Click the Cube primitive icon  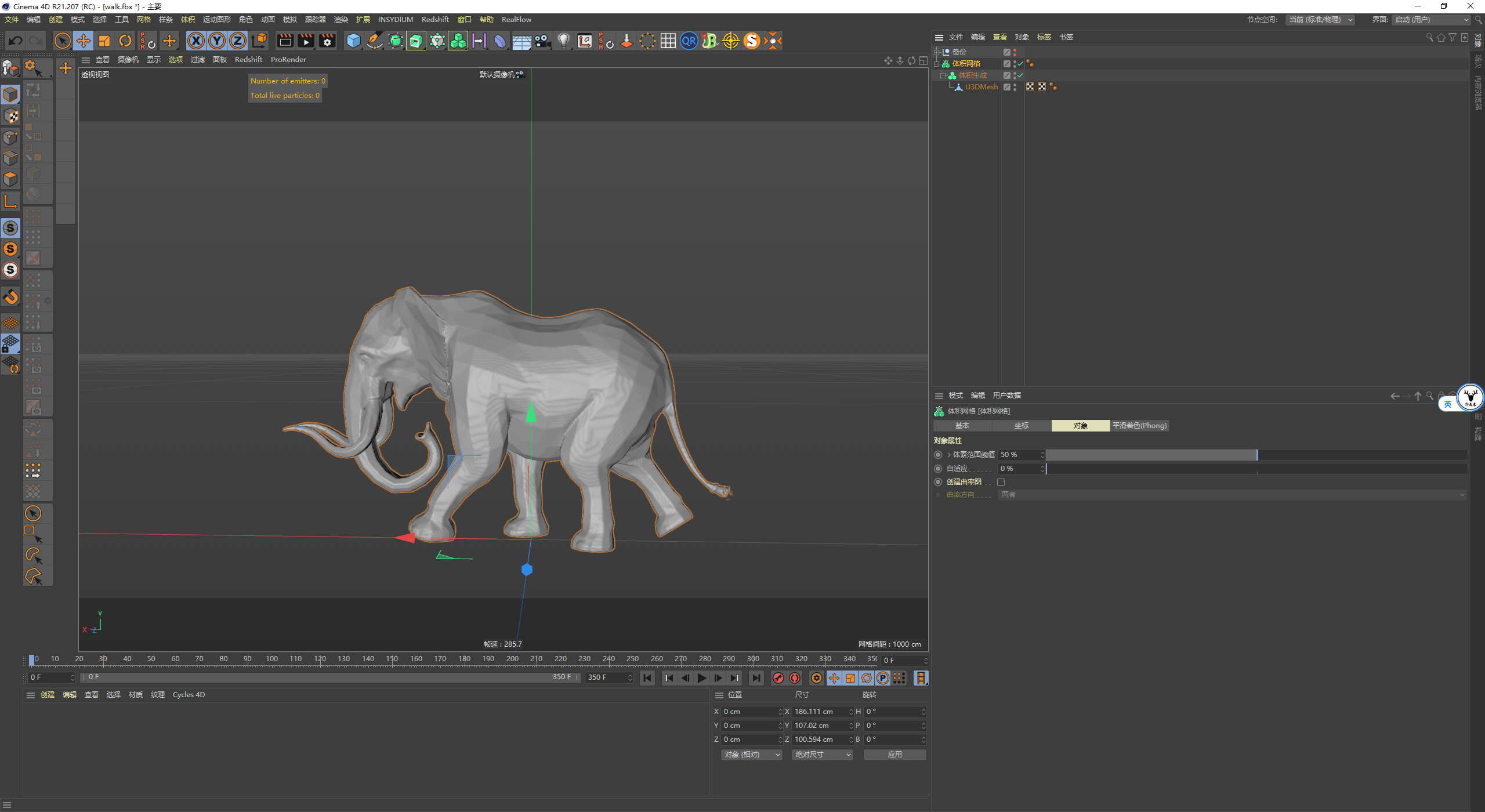click(353, 41)
